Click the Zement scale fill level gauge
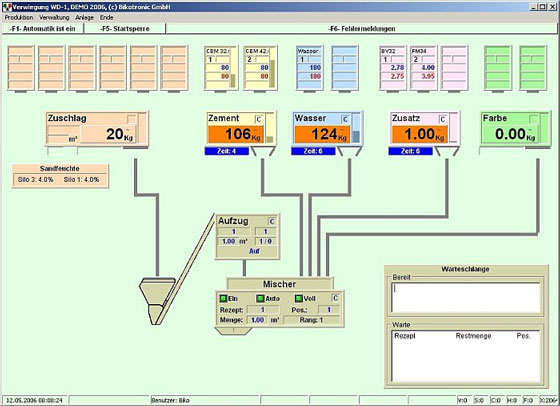This screenshot has width=560, height=406. click(x=270, y=129)
